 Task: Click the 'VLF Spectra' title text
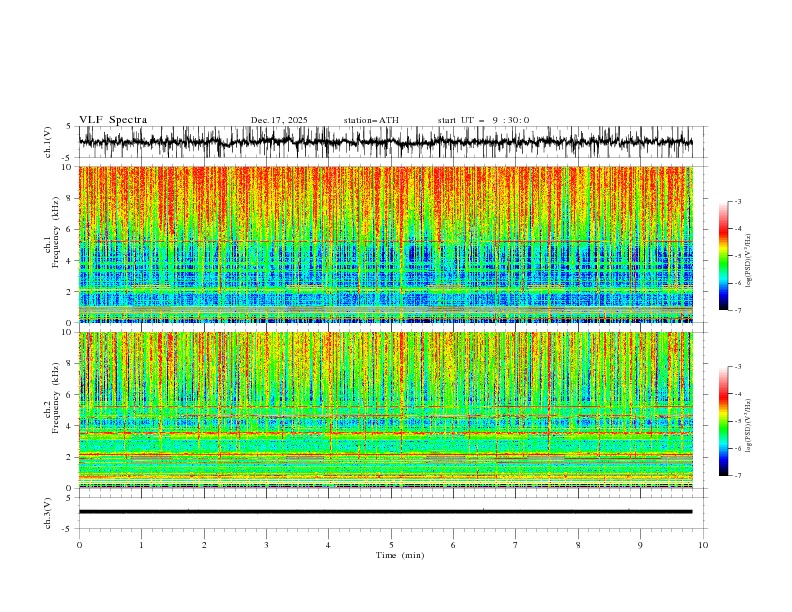point(113,120)
